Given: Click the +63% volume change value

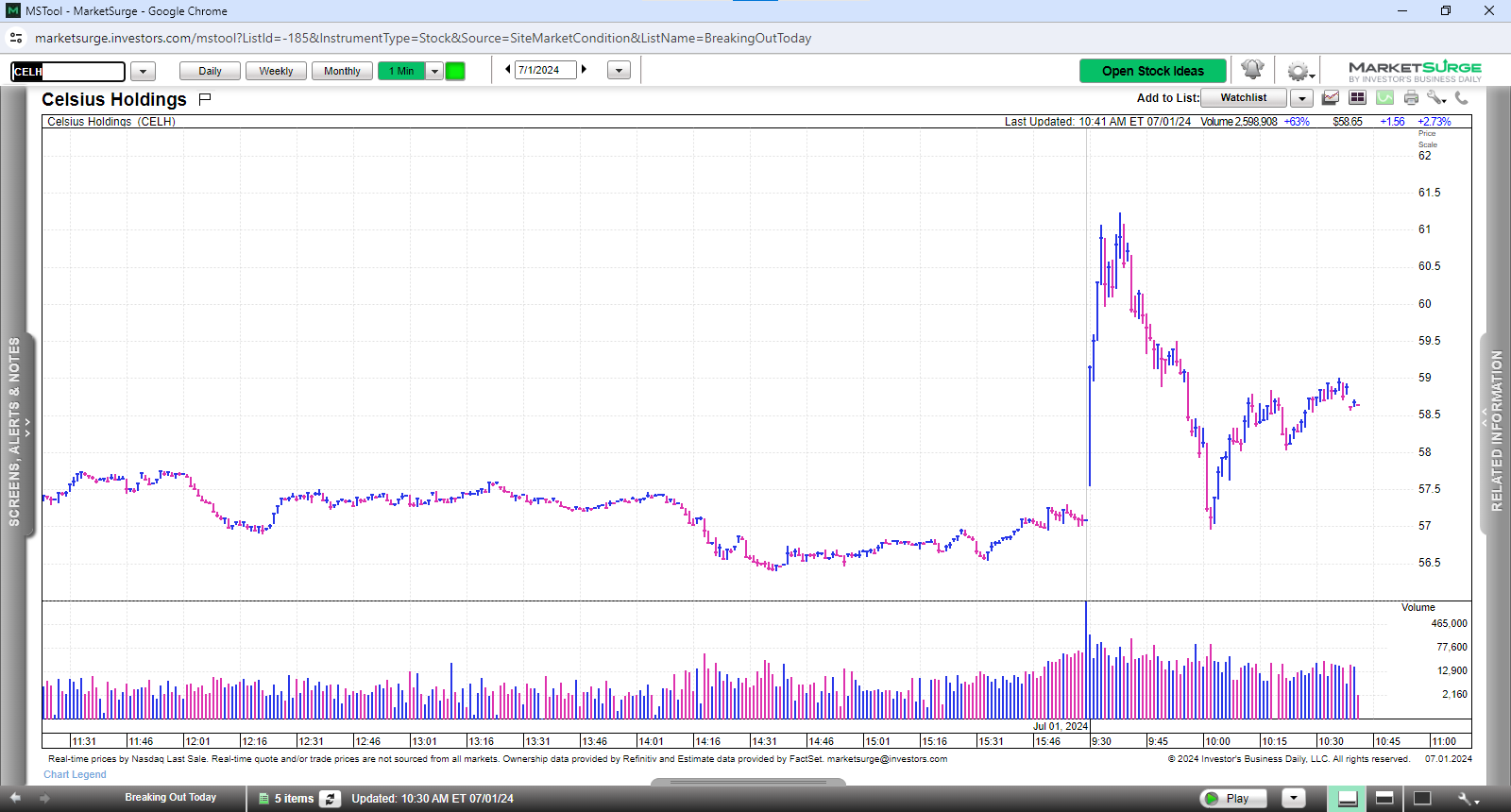Looking at the screenshot, I should (1297, 122).
